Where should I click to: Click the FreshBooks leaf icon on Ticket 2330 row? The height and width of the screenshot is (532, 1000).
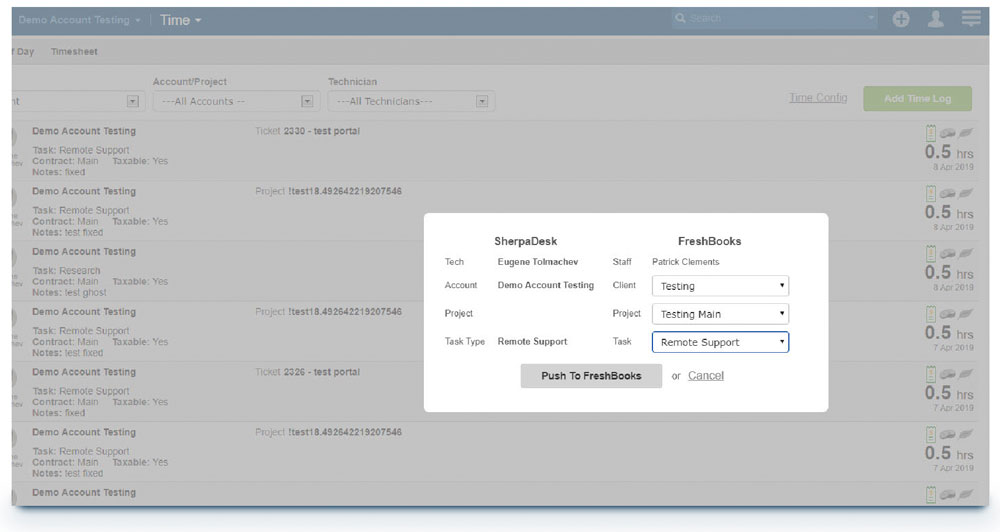966,132
